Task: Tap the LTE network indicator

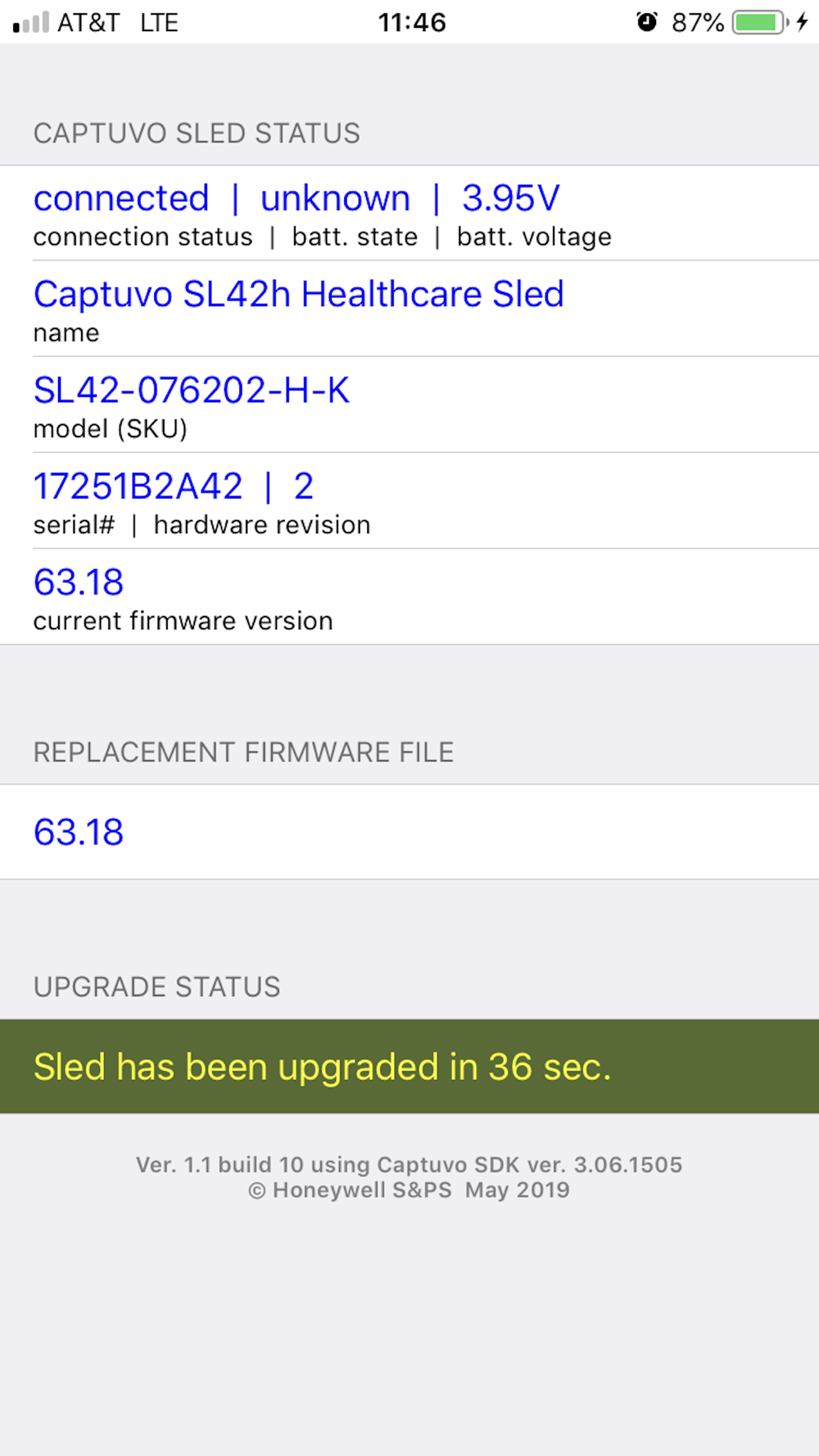Action: [x=159, y=22]
